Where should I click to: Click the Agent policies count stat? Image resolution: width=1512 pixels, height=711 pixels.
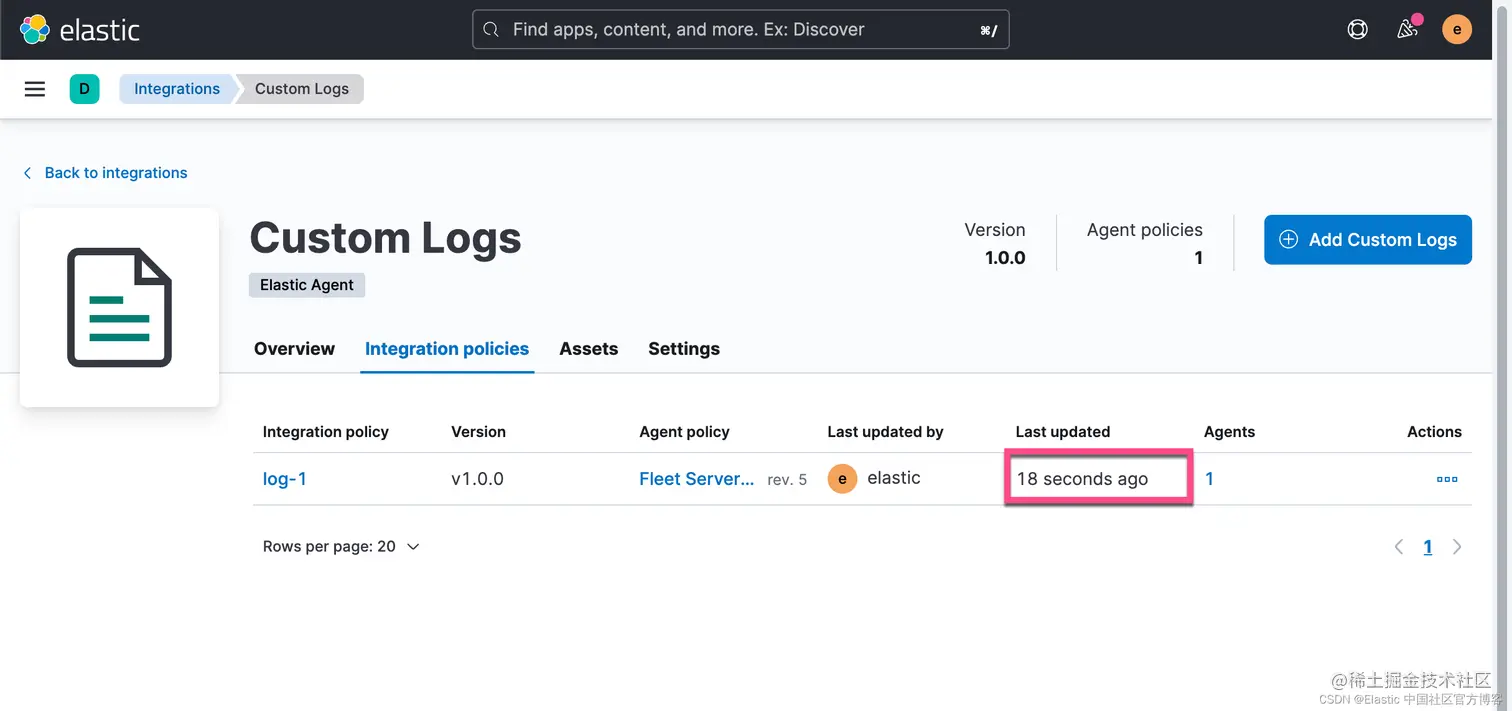click(x=1145, y=243)
